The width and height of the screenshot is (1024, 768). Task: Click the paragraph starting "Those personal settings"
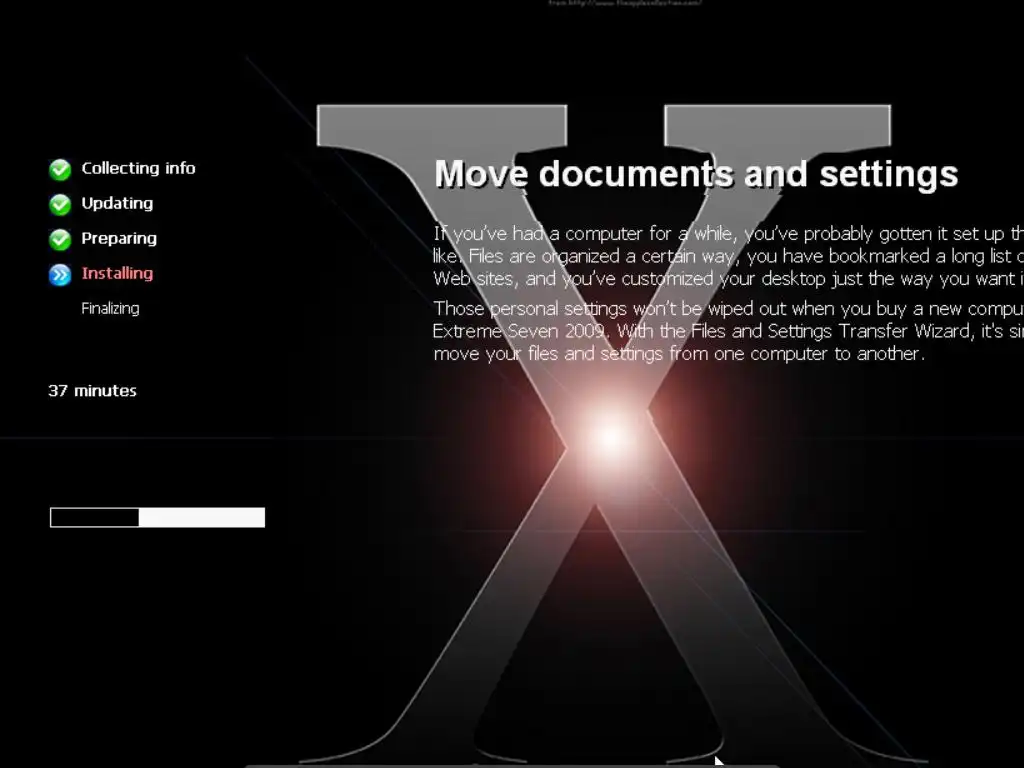[728, 331]
